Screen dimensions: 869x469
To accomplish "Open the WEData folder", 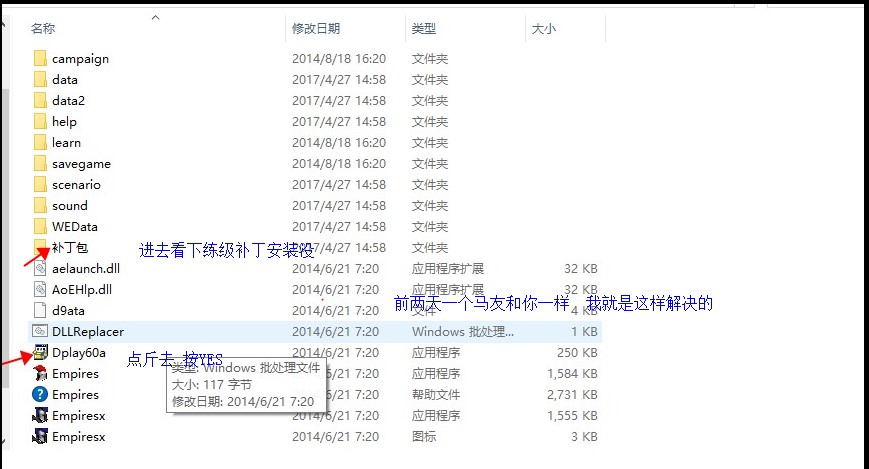I will tap(75, 226).
